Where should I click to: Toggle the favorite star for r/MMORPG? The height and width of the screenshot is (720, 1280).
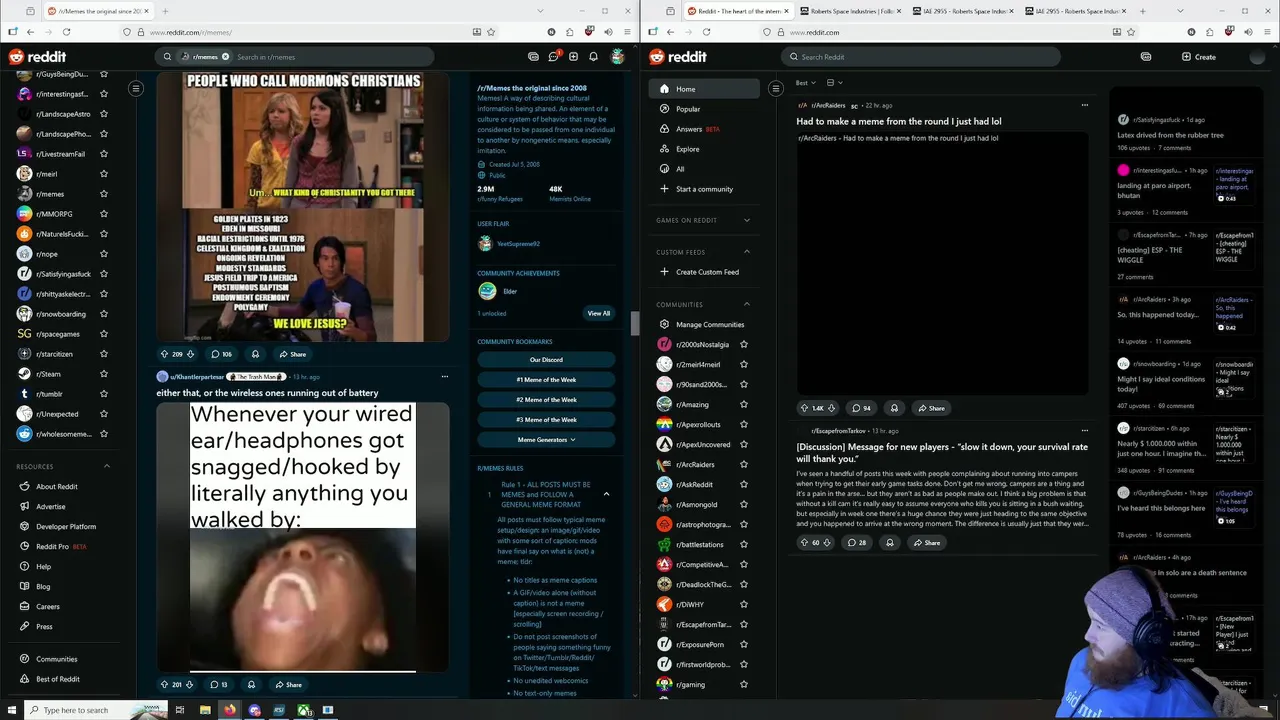point(104,214)
